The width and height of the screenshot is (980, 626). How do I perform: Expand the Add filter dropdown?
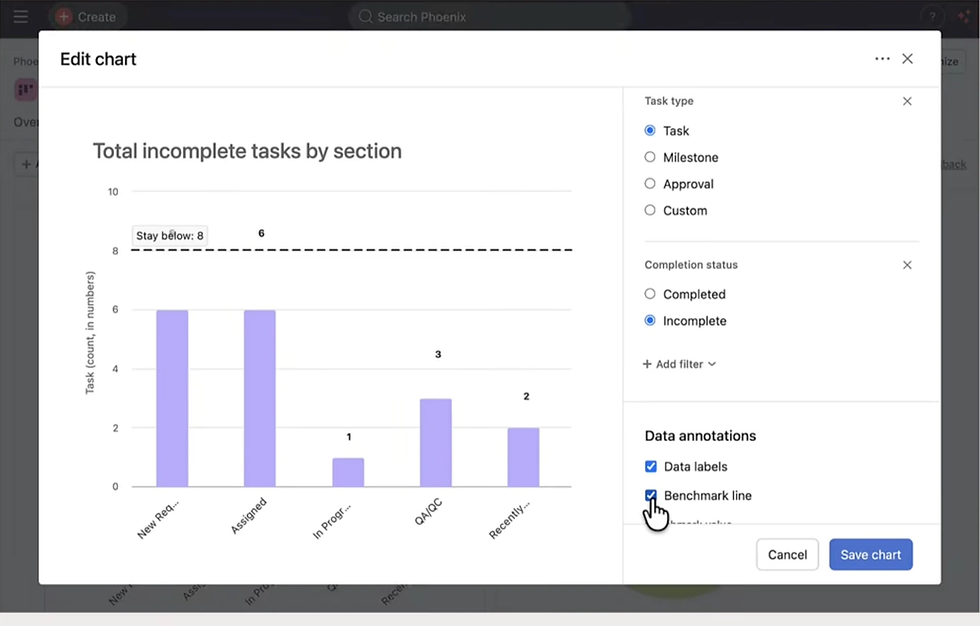(x=679, y=364)
